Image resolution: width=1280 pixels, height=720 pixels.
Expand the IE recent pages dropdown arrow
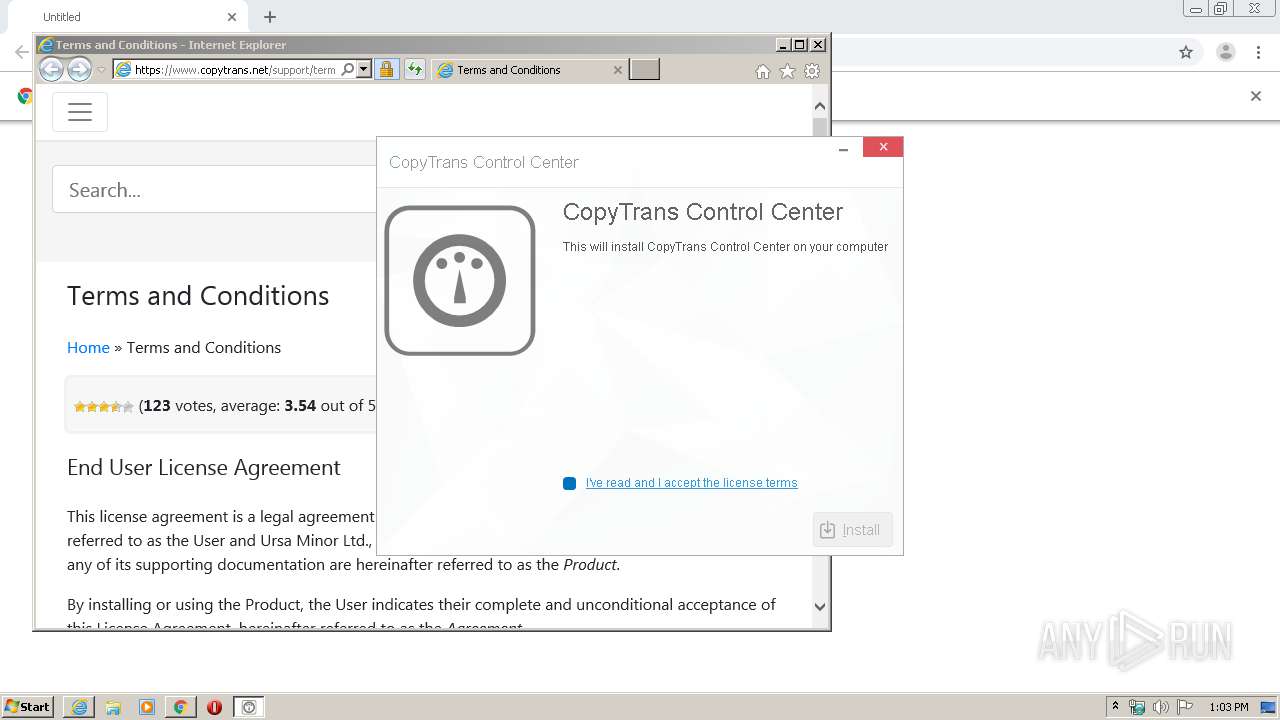[x=101, y=70]
